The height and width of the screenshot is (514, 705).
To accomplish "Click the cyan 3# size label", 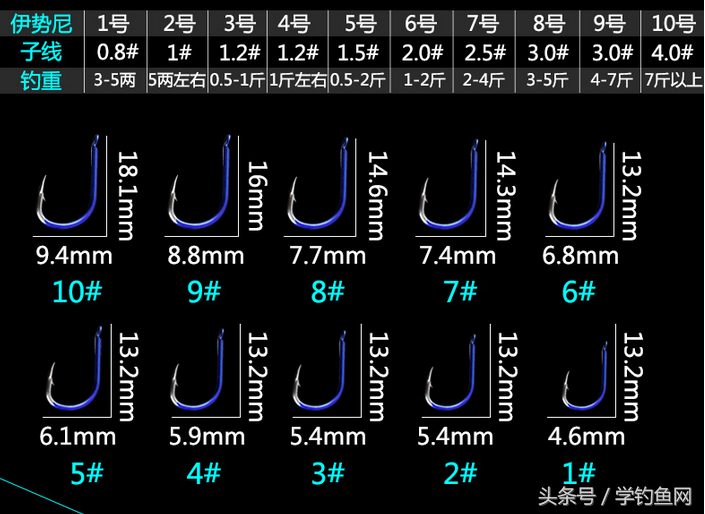I will coord(328,474).
